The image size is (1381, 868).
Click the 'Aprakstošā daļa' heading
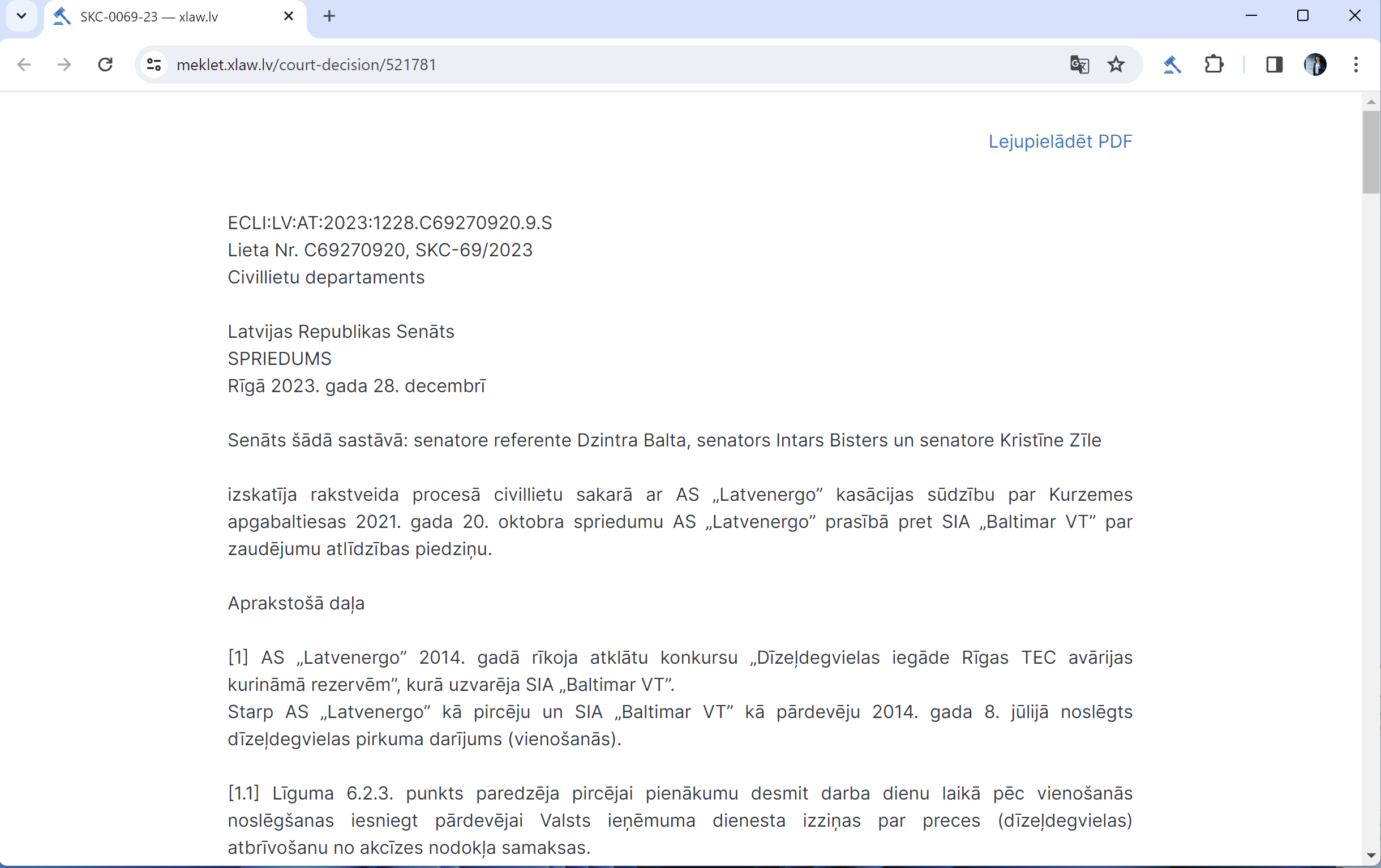point(296,603)
